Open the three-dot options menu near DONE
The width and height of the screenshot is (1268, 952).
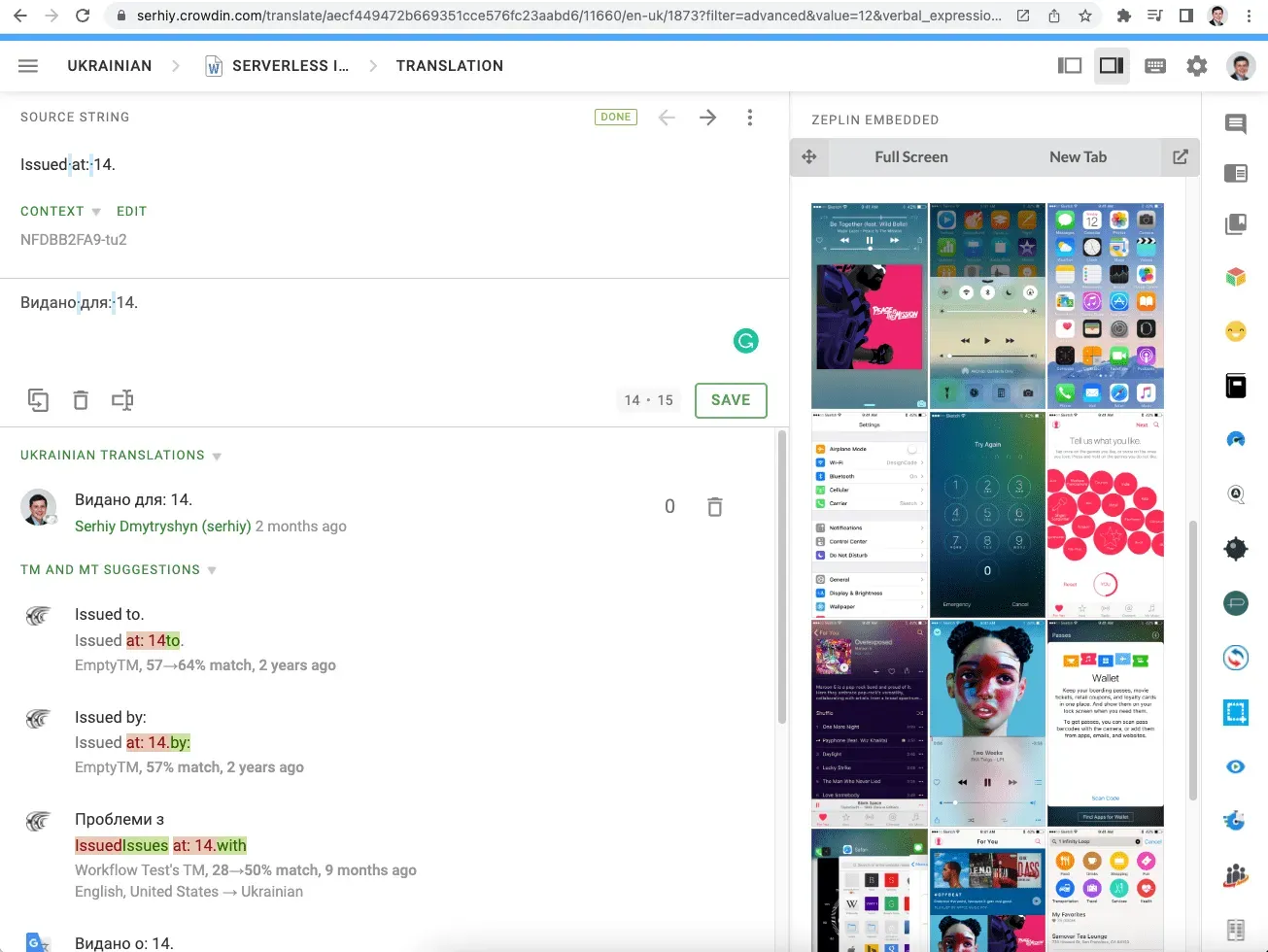point(749,117)
